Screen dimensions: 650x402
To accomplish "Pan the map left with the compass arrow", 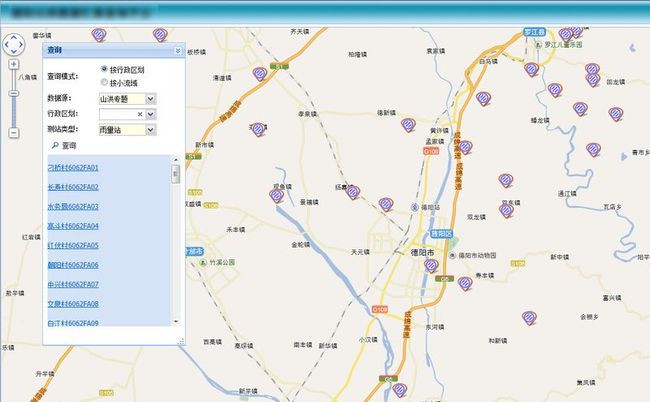I will pos(7,44).
